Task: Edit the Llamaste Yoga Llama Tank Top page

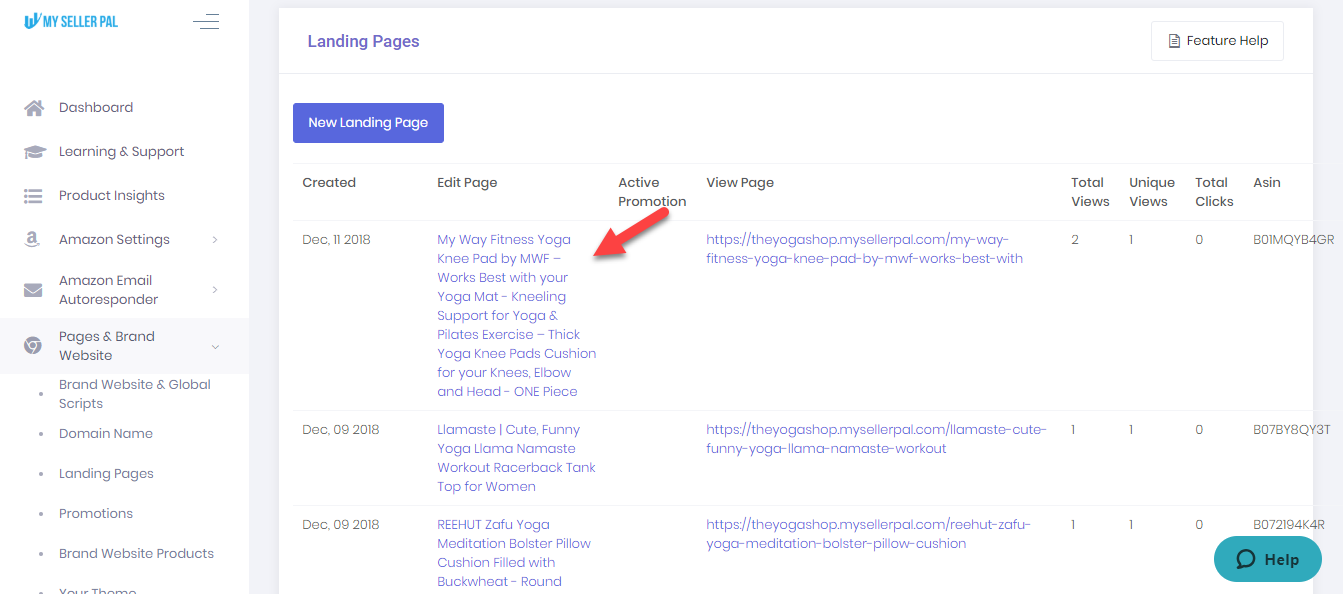Action: tap(516, 458)
